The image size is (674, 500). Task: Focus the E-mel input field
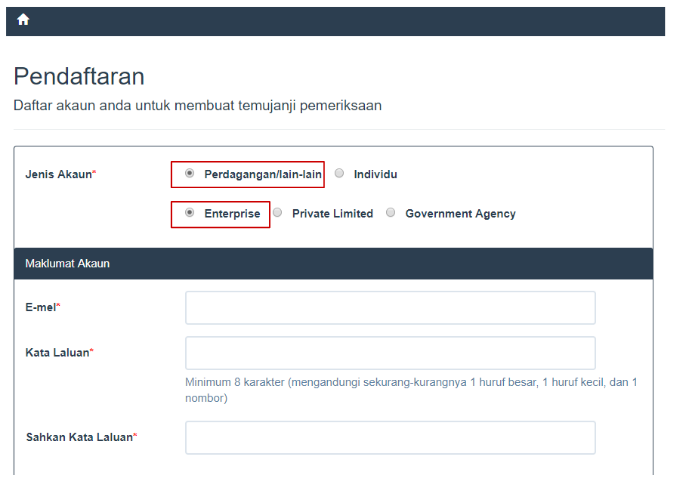coord(390,308)
